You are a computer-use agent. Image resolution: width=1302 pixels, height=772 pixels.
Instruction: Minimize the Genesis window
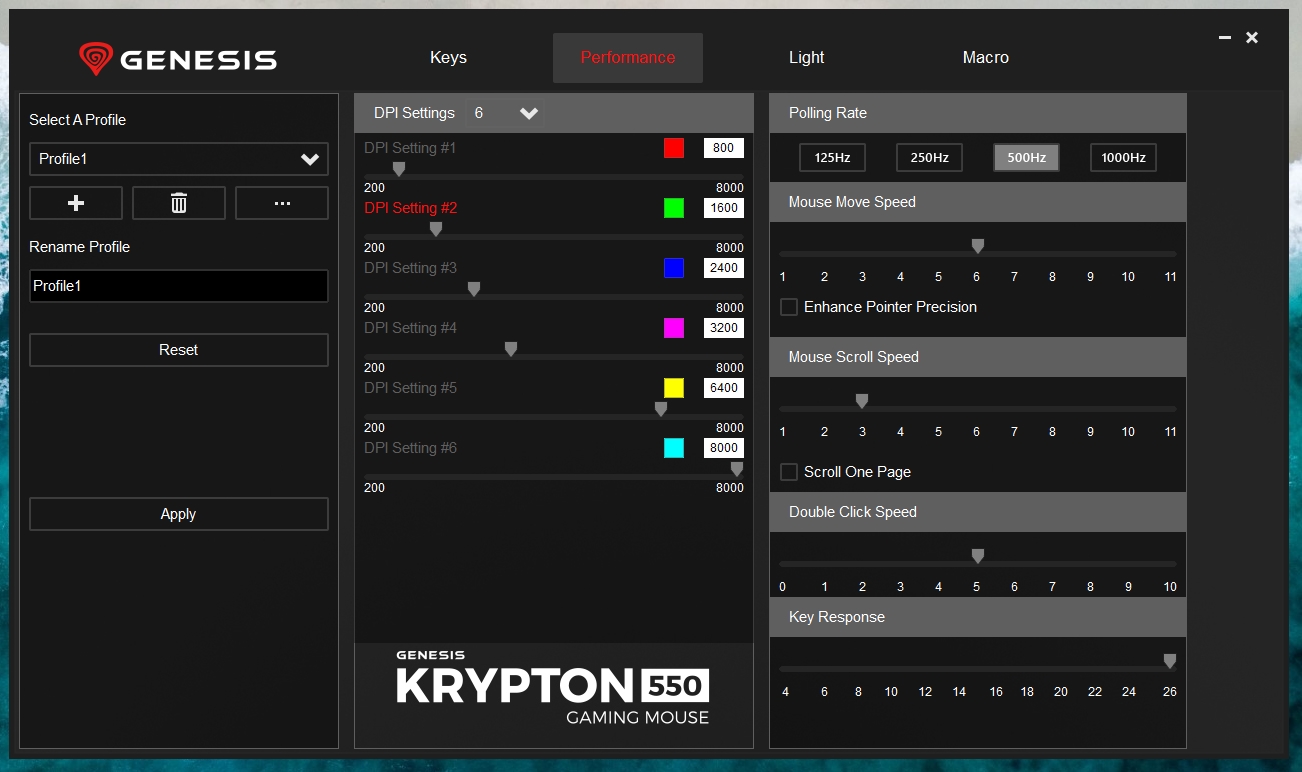pyautogui.click(x=1225, y=38)
